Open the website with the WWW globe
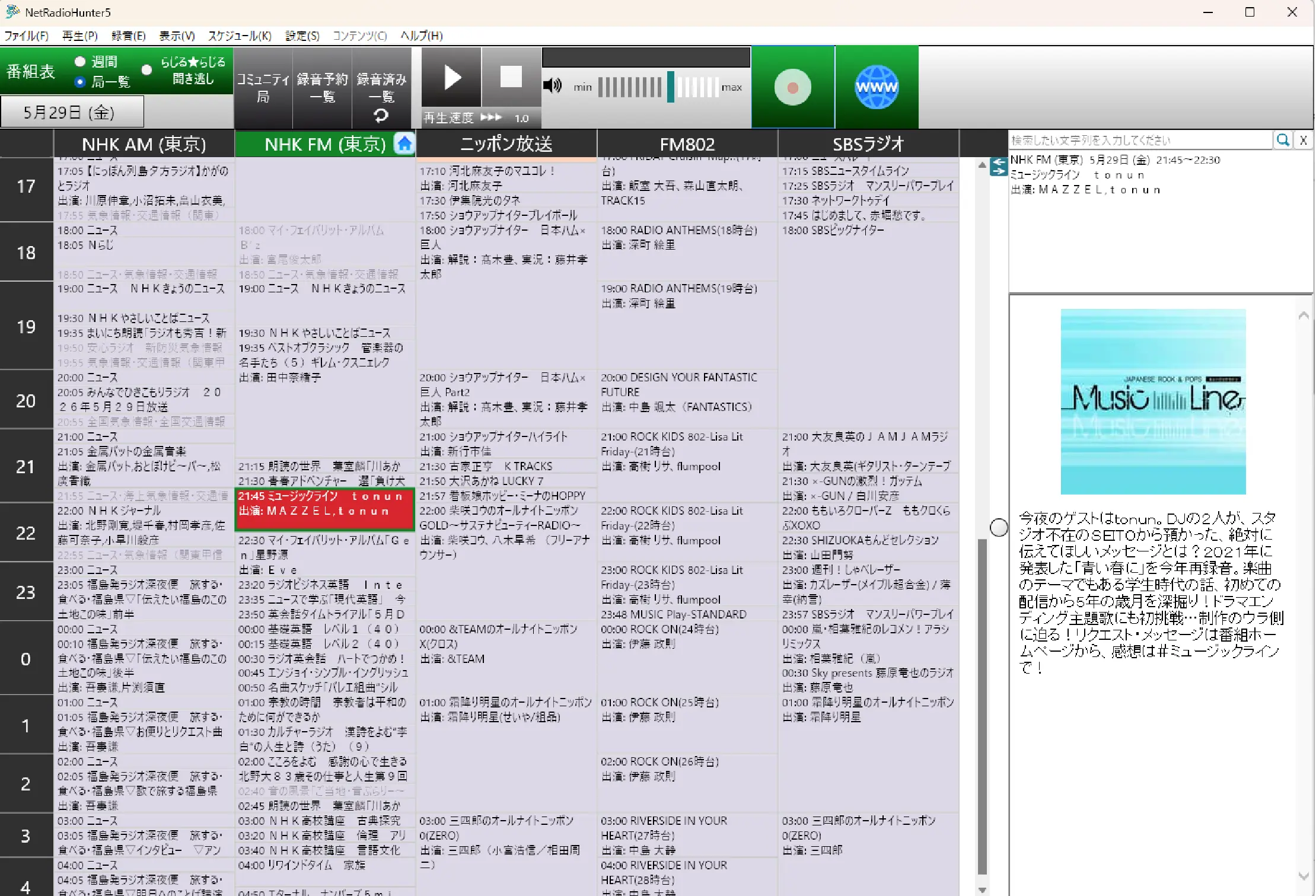This screenshot has width=1316, height=896. pos(877,87)
